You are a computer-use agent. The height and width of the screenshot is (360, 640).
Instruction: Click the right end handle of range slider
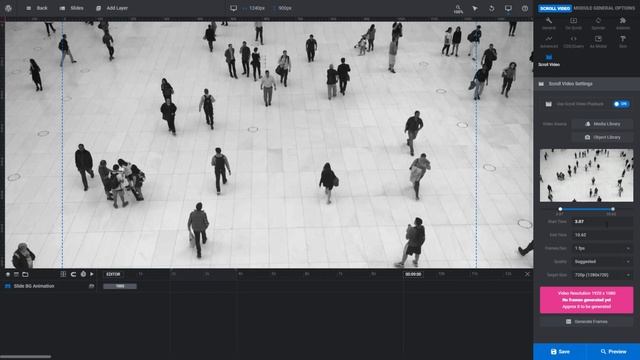tap(613, 209)
